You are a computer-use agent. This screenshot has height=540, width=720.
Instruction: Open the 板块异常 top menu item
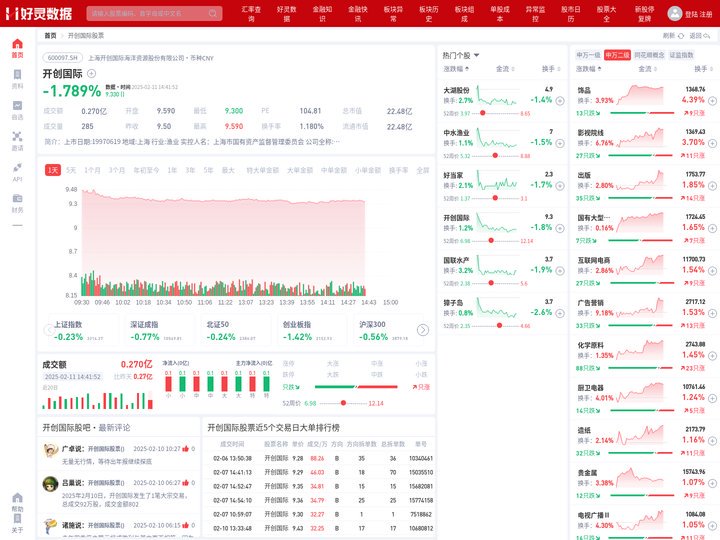click(393, 14)
